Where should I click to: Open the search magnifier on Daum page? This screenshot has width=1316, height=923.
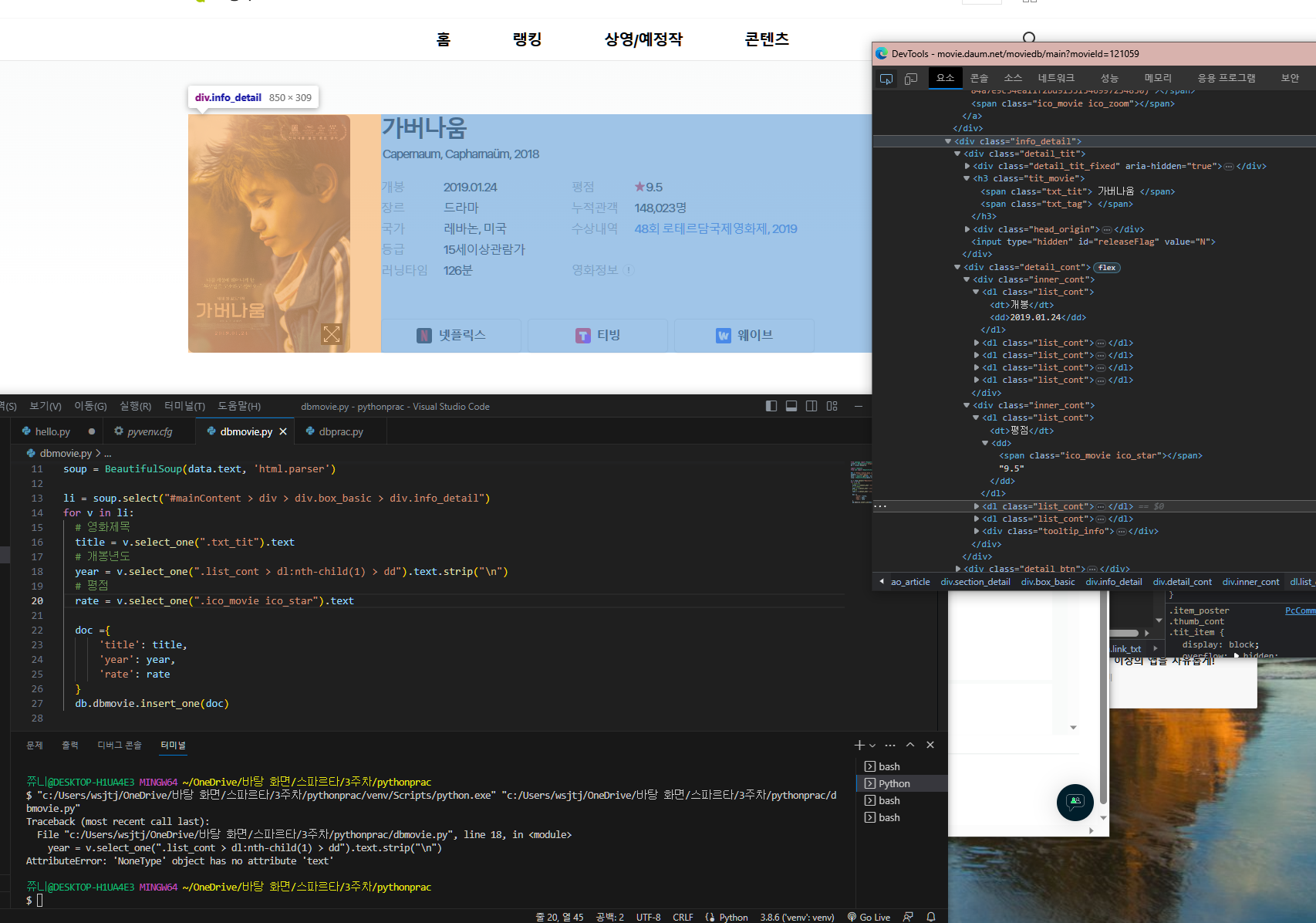(x=1029, y=38)
